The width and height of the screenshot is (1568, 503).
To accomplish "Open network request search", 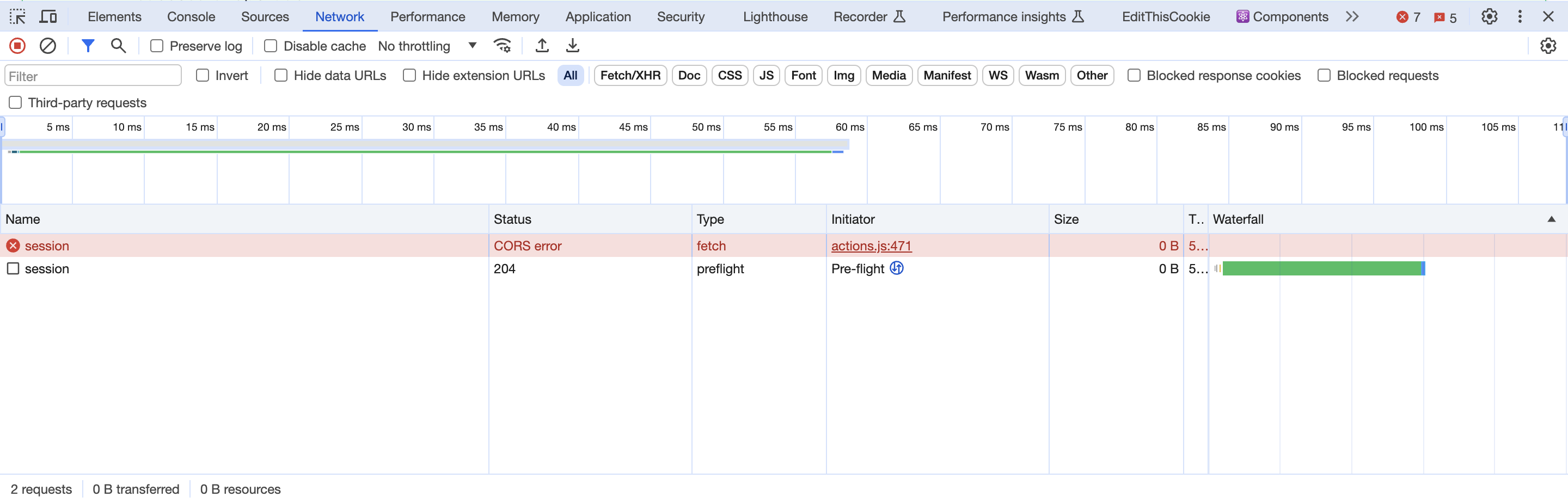I will pyautogui.click(x=118, y=46).
